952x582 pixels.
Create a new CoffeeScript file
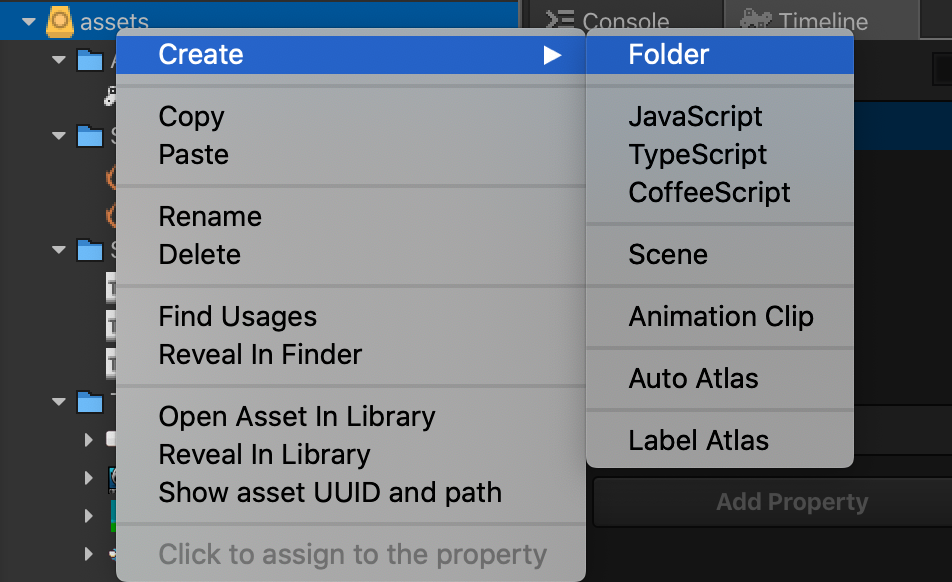720,192
